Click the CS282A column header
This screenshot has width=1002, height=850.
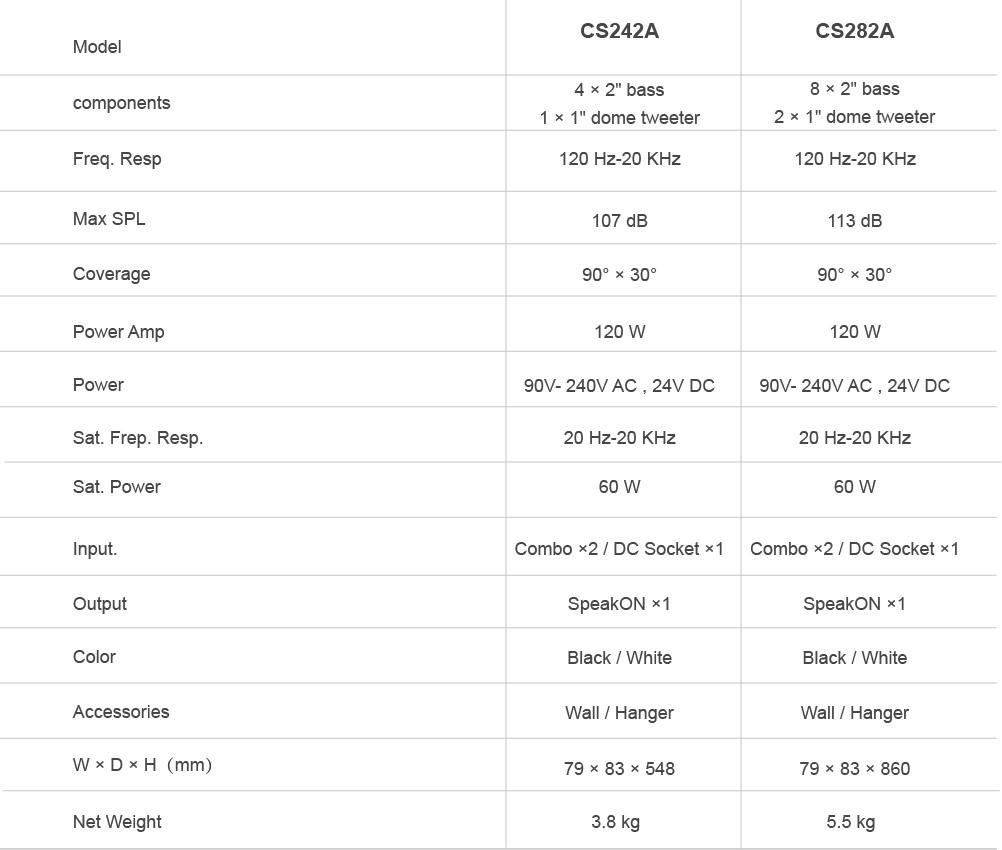(x=854, y=31)
